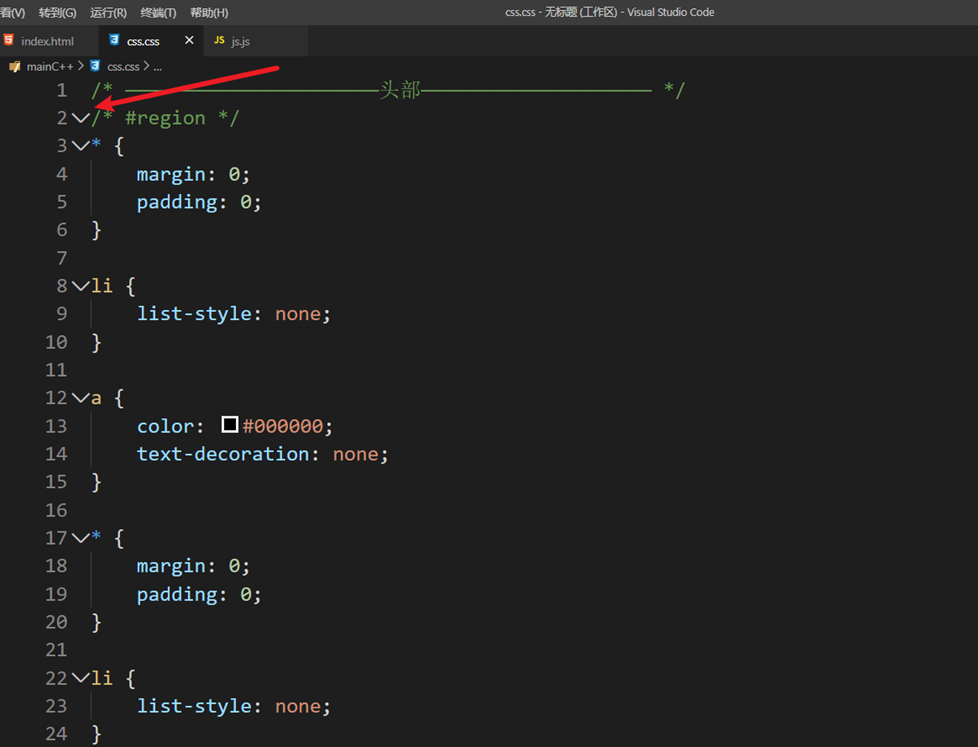Screen dimensions: 978x747
Task: Click the css.css icon in the breadcrumb bar
Action: pyautogui.click(x=96, y=66)
